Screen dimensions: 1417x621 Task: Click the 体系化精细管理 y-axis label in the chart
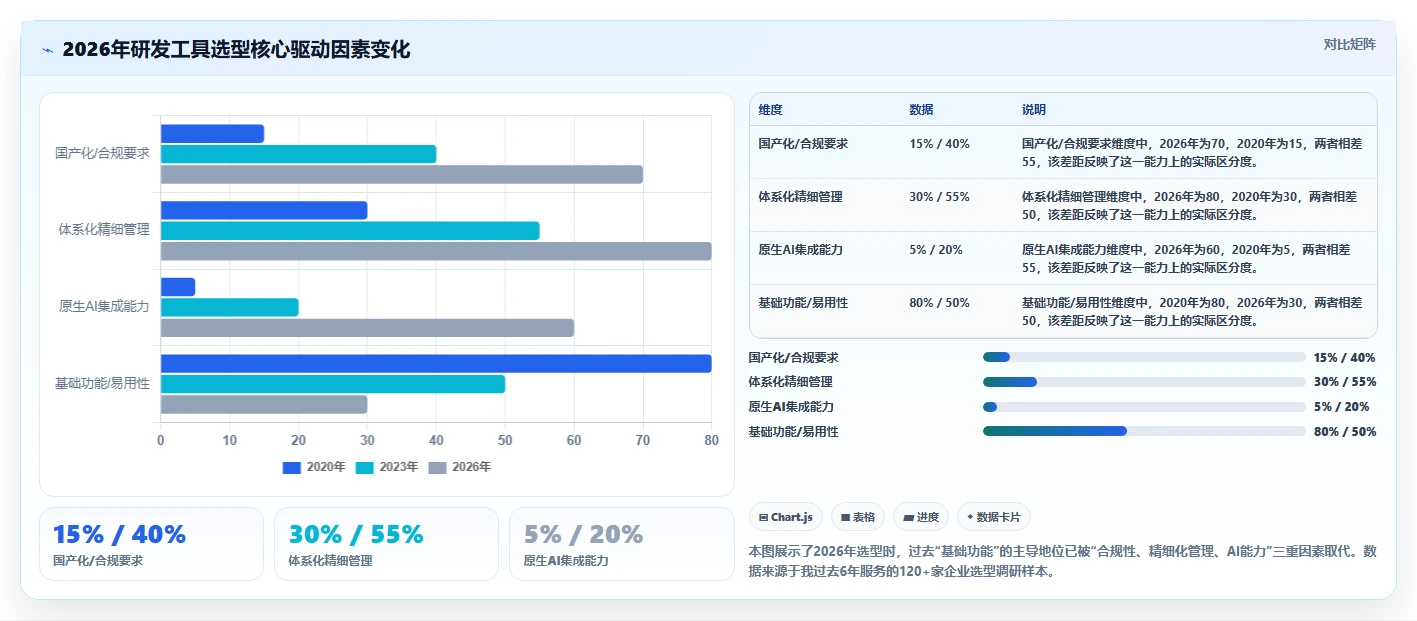pyautogui.click(x=104, y=230)
